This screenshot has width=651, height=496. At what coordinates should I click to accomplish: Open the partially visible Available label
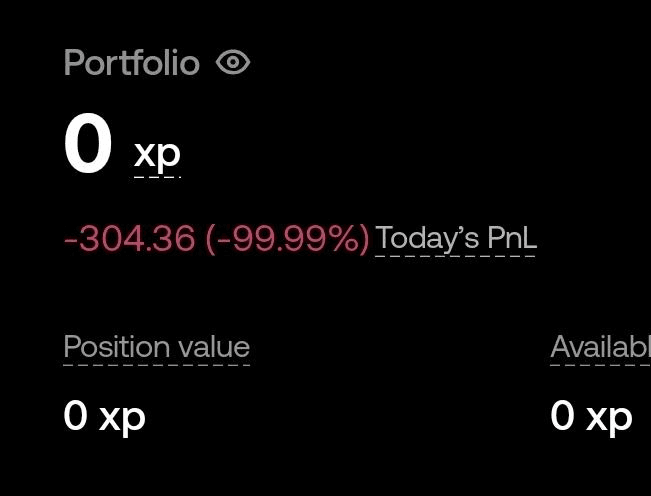pyautogui.click(x=600, y=347)
